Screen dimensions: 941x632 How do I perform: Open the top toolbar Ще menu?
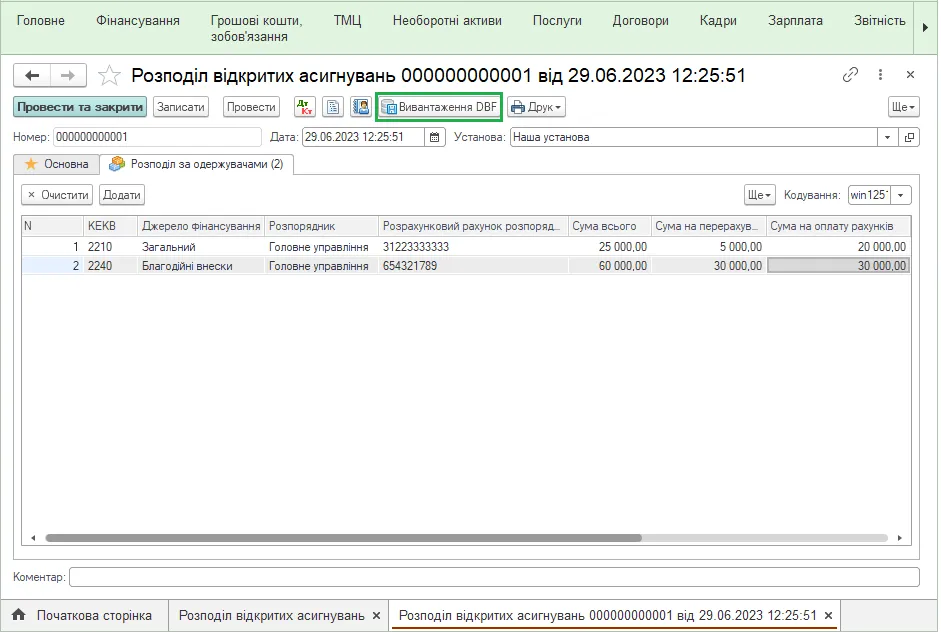(x=903, y=107)
